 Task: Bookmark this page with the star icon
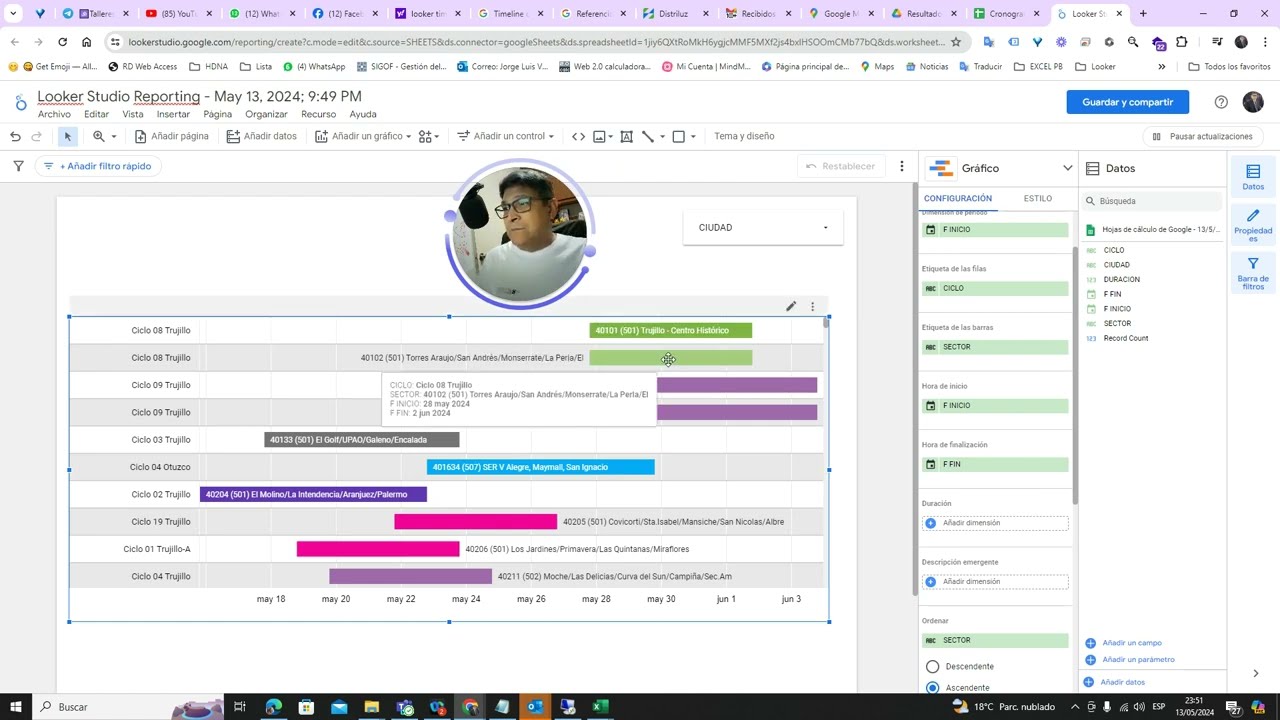pyautogui.click(x=956, y=42)
